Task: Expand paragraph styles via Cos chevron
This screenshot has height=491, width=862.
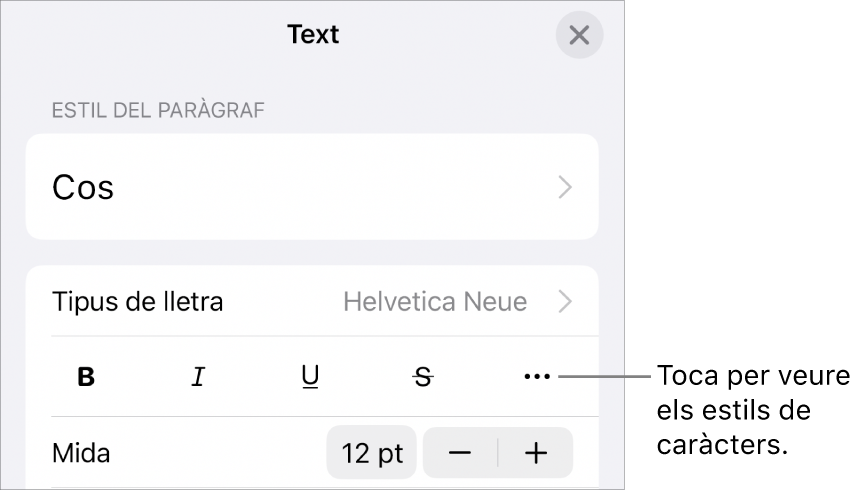Action: pos(566,187)
